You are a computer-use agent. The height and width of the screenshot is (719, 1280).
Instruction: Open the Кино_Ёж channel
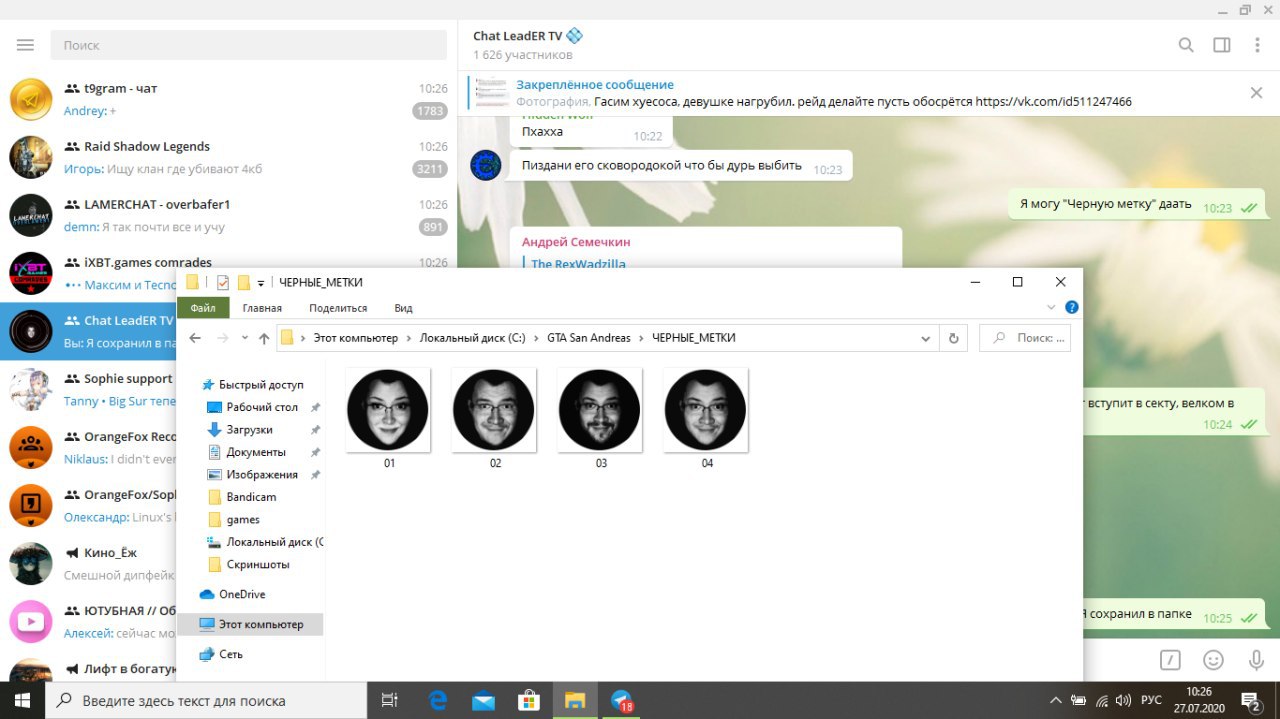[88, 564]
